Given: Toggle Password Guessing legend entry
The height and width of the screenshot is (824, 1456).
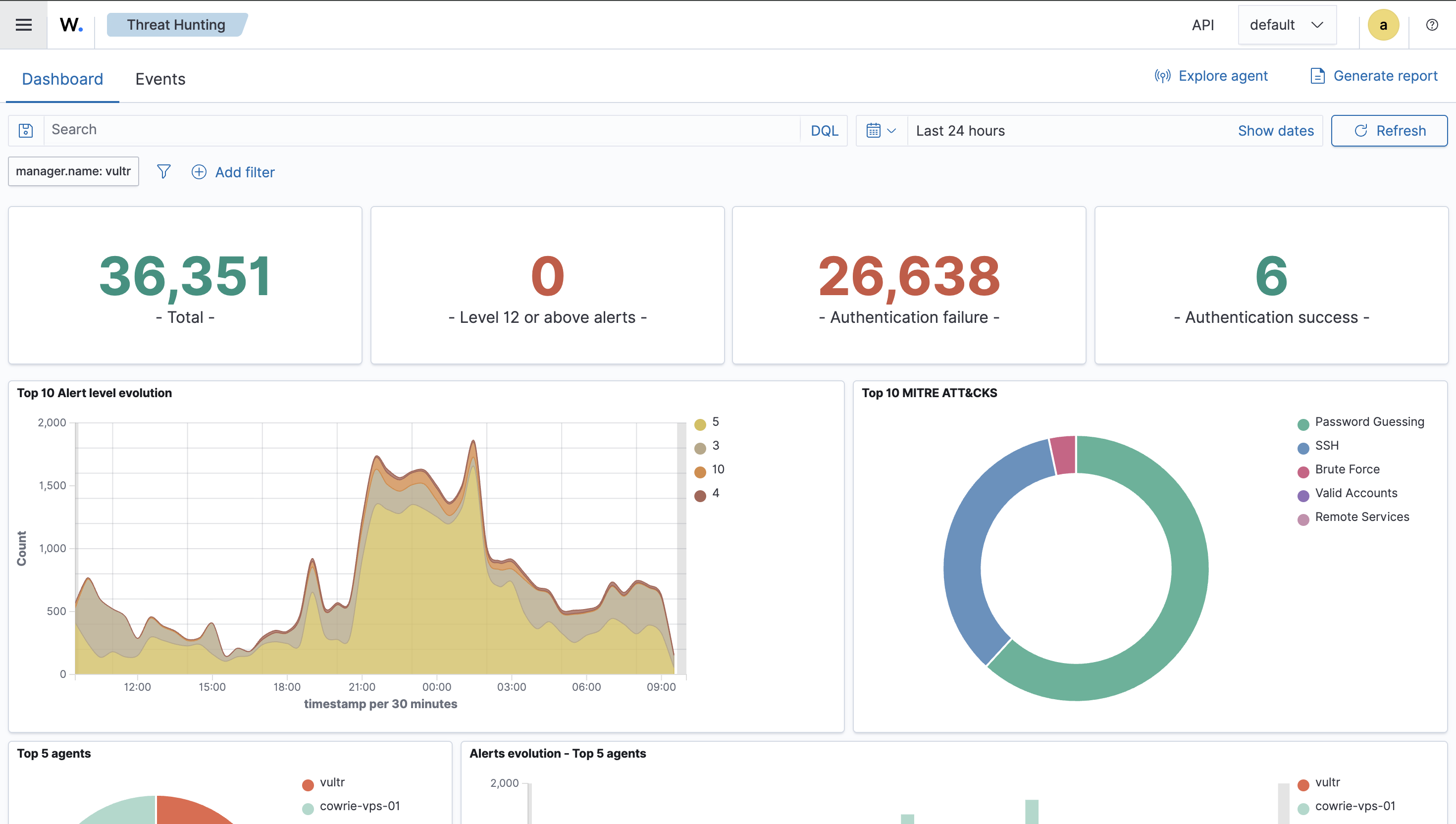Looking at the screenshot, I should click(1369, 422).
